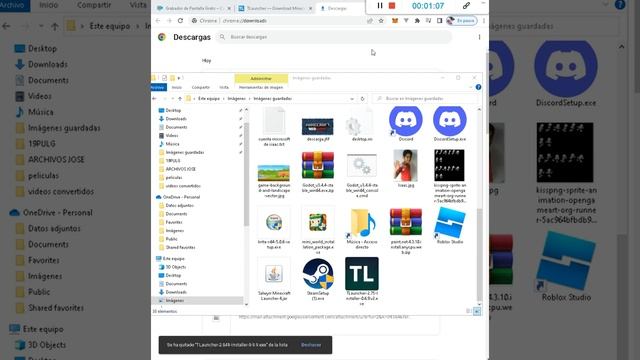Open the paused Chrome profile button
The image size is (640, 360).
(462, 20)
